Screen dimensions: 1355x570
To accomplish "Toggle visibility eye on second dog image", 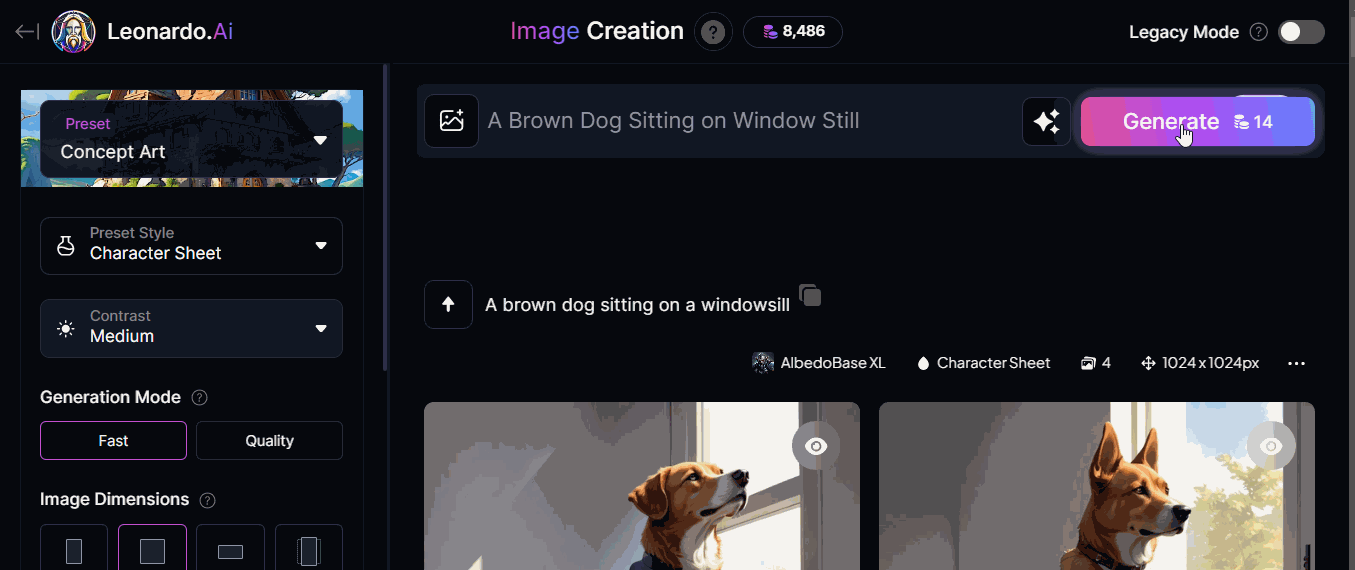I will click(1271, 446).
